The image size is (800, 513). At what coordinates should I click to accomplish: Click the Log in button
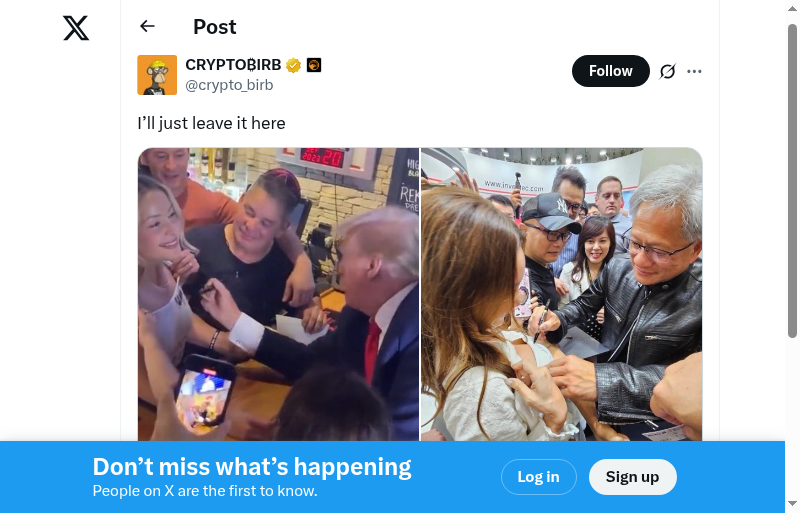coord(538,477)
